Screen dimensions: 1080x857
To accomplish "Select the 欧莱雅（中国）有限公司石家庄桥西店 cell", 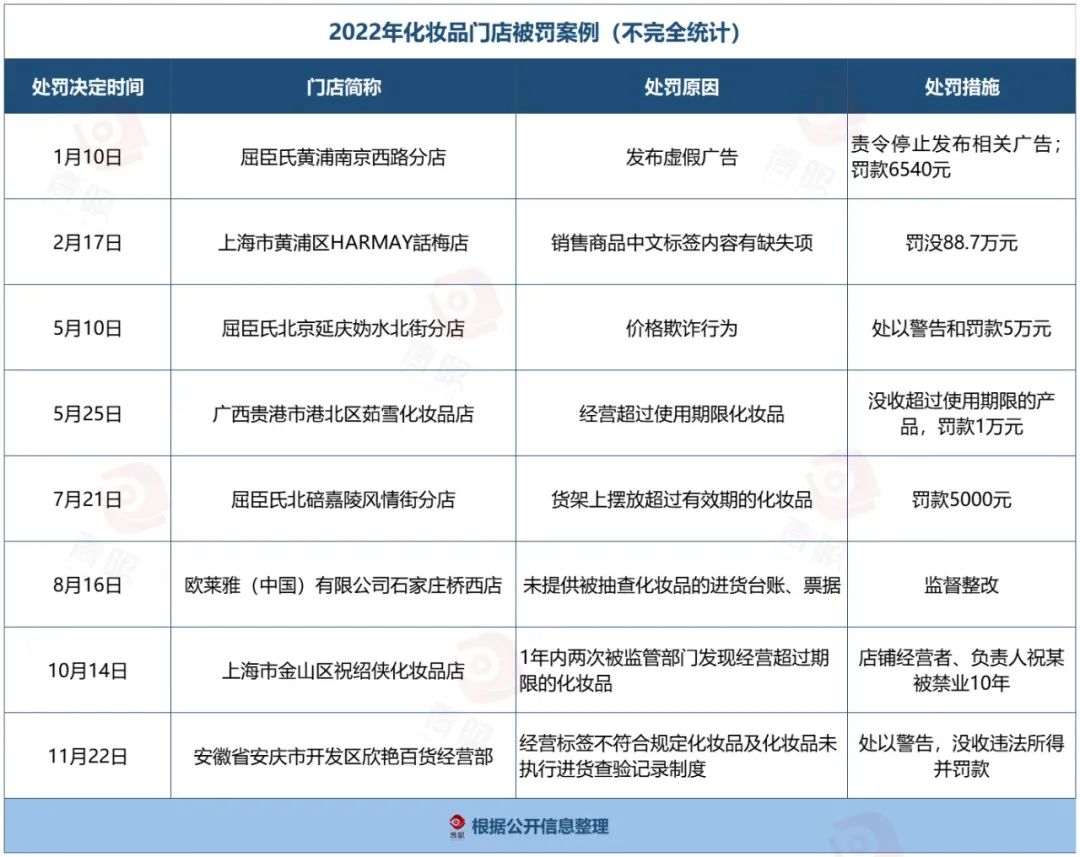I will tap(343, 585).
